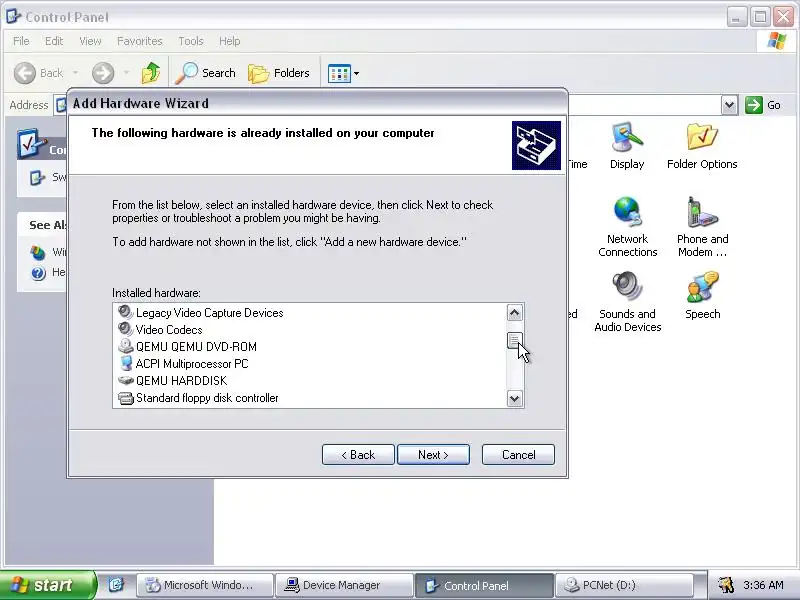Cancel the Add Hardware Wizard
Image resolution: width=800 pixels, height=600 pixels.
click(x=518, y=455)
